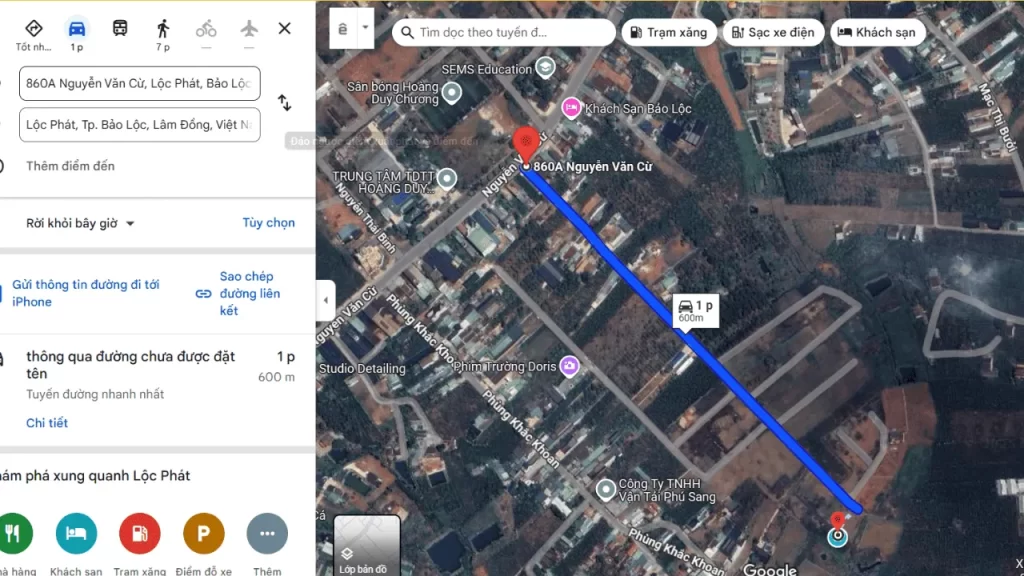
Task: Click the Studio Detailing map label
Action: click(362, 368)
